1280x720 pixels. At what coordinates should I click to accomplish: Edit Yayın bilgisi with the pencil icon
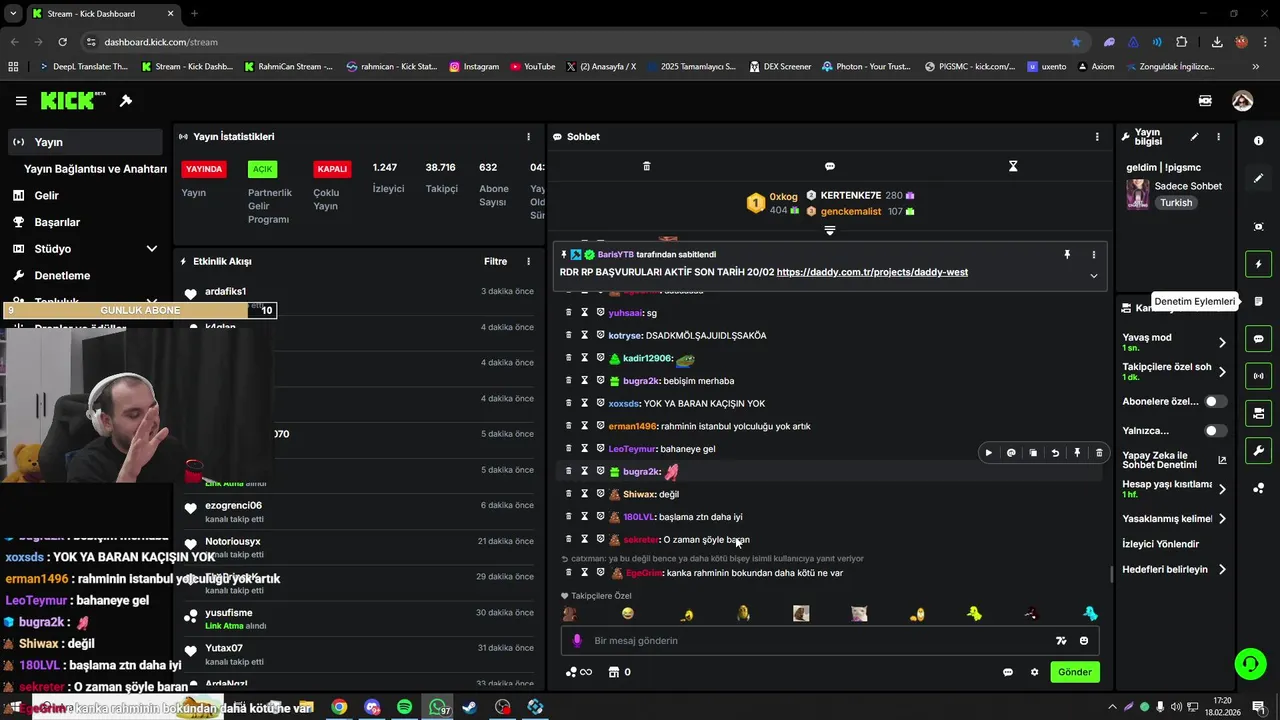pos(1194,137)
